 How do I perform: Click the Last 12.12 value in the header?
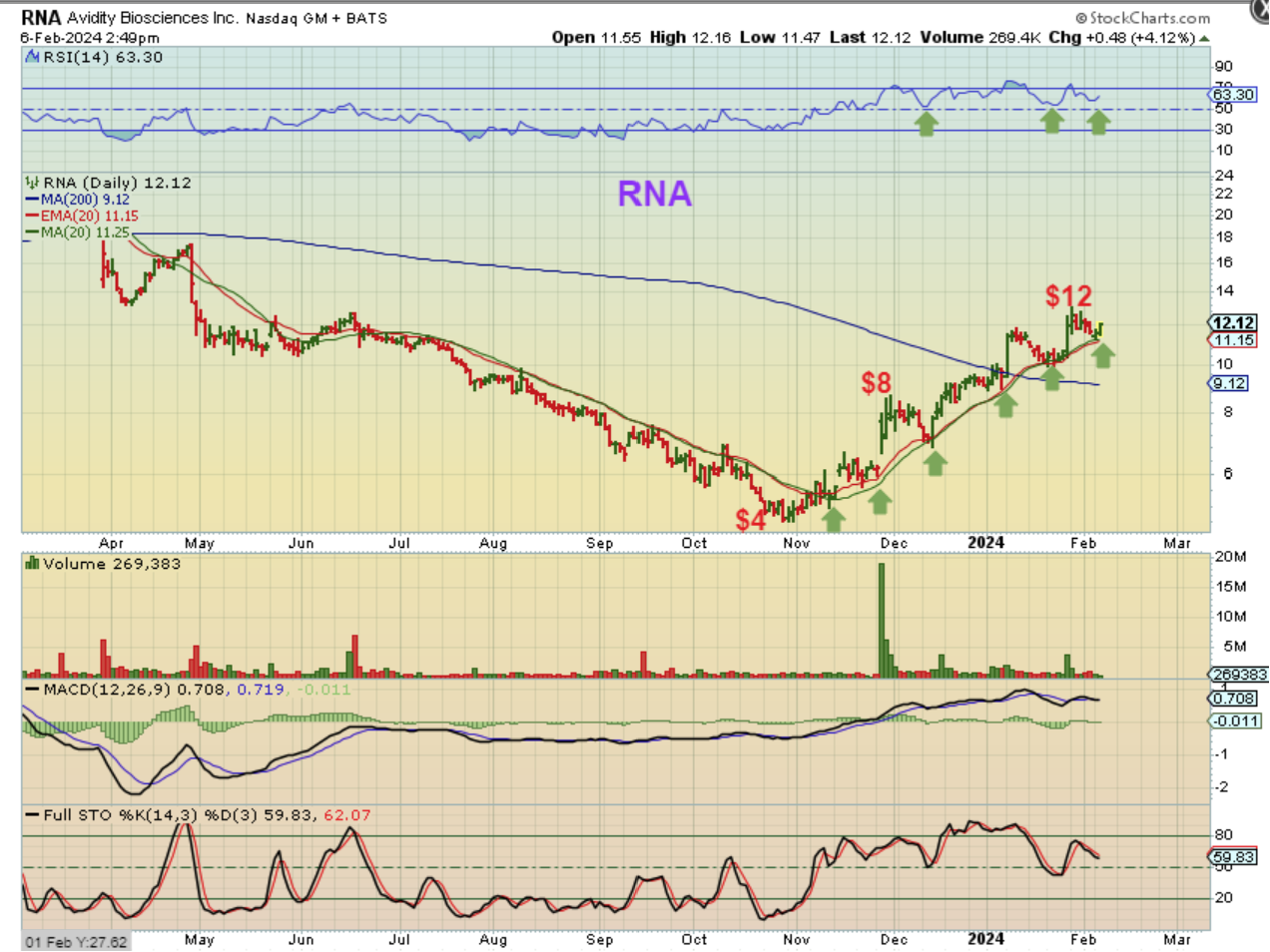click(870, 37)
